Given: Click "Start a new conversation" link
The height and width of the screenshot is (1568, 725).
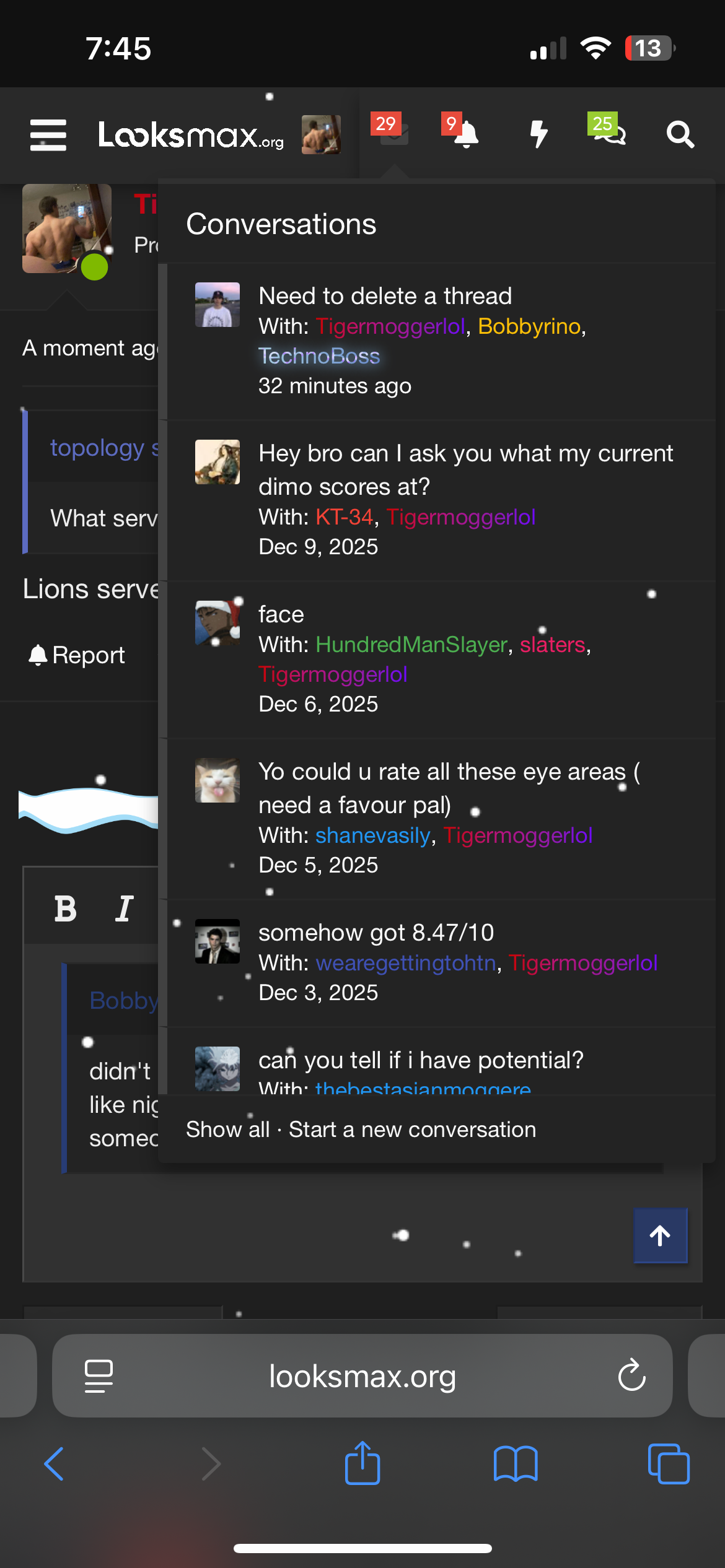Looking at the screenshot, I should 412,1130.
